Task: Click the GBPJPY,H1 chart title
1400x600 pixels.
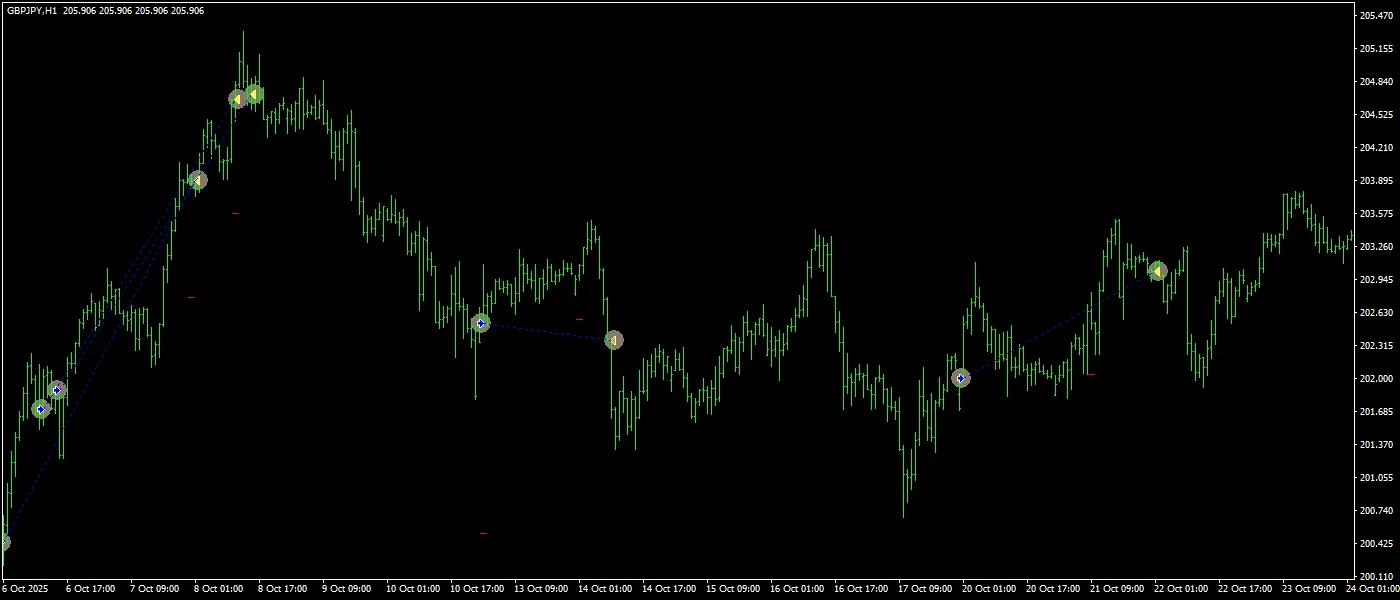Action: pyautogui.click(x=32, y=10)
